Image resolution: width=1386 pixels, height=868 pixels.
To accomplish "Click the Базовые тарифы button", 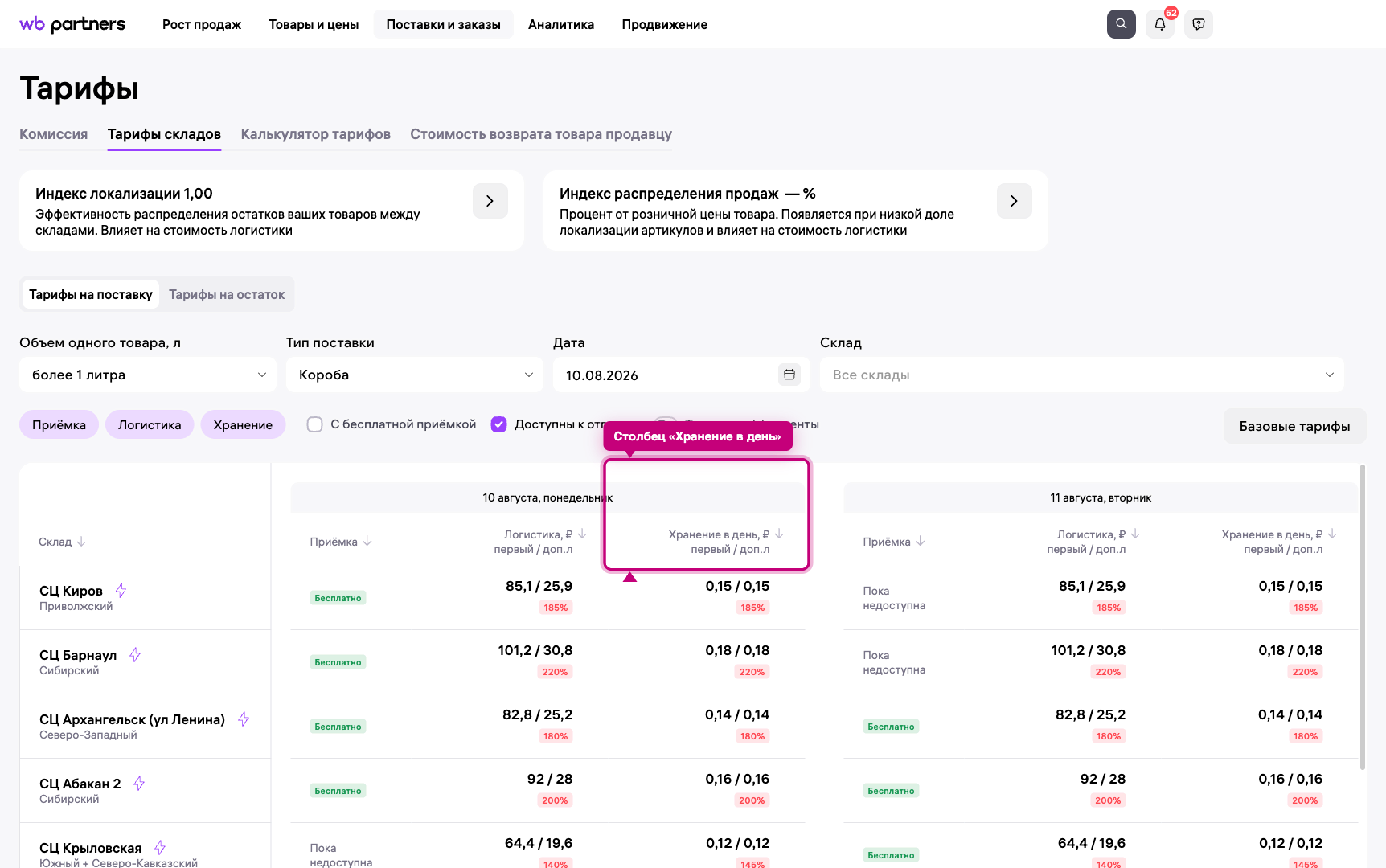I will tap(1294, 426).
